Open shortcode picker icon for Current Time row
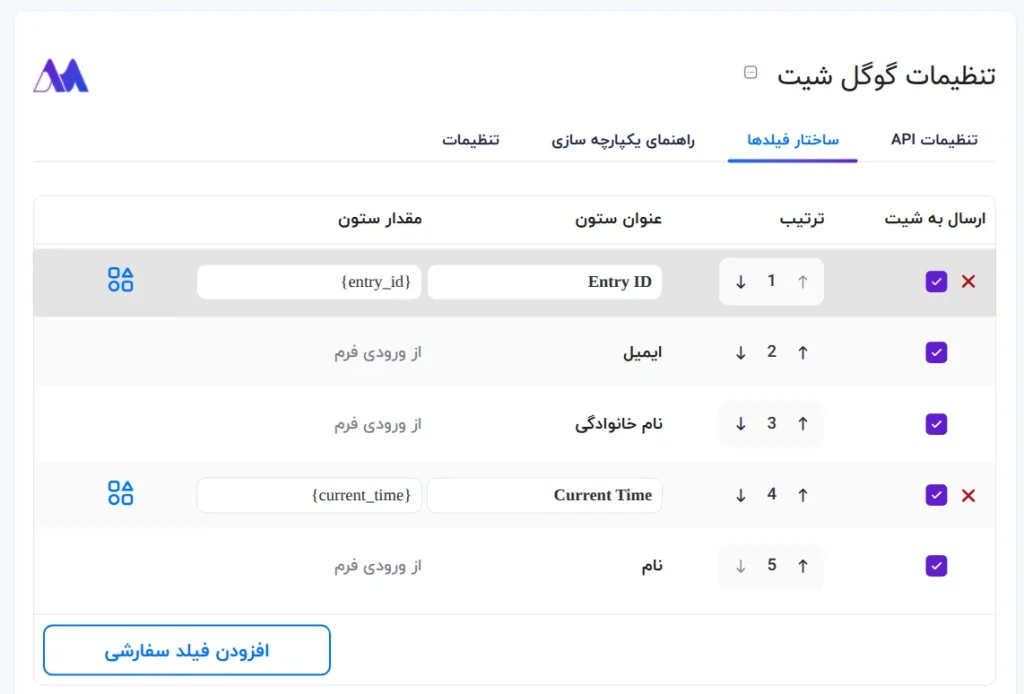The width and height of the screenshot is (1024, 694). pos(120,493)
